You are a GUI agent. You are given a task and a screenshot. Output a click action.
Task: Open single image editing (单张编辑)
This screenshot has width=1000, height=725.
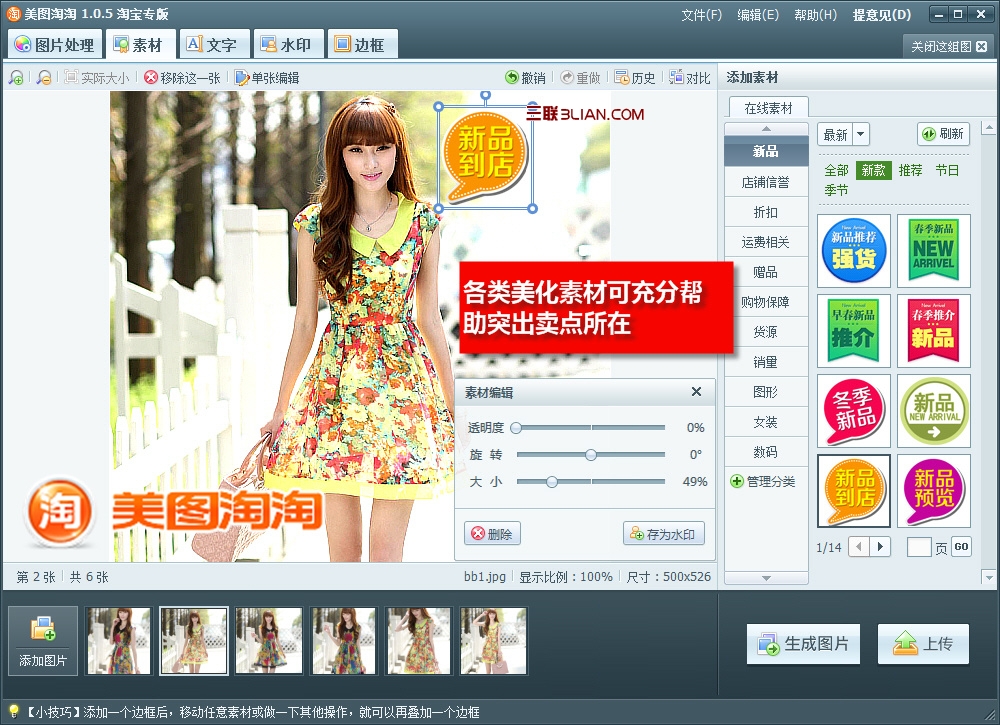(x=267, y=78)
